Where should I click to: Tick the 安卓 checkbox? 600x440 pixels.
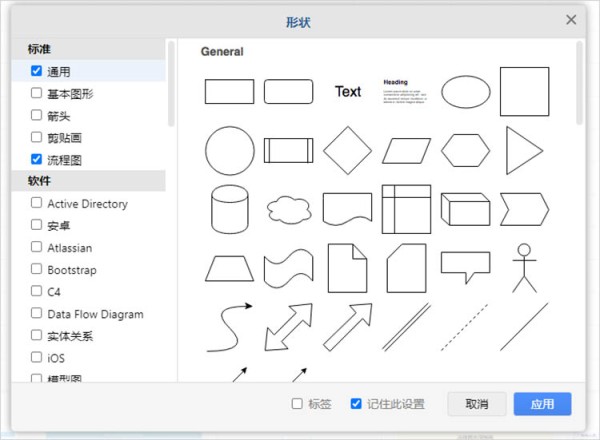[36, 225]
